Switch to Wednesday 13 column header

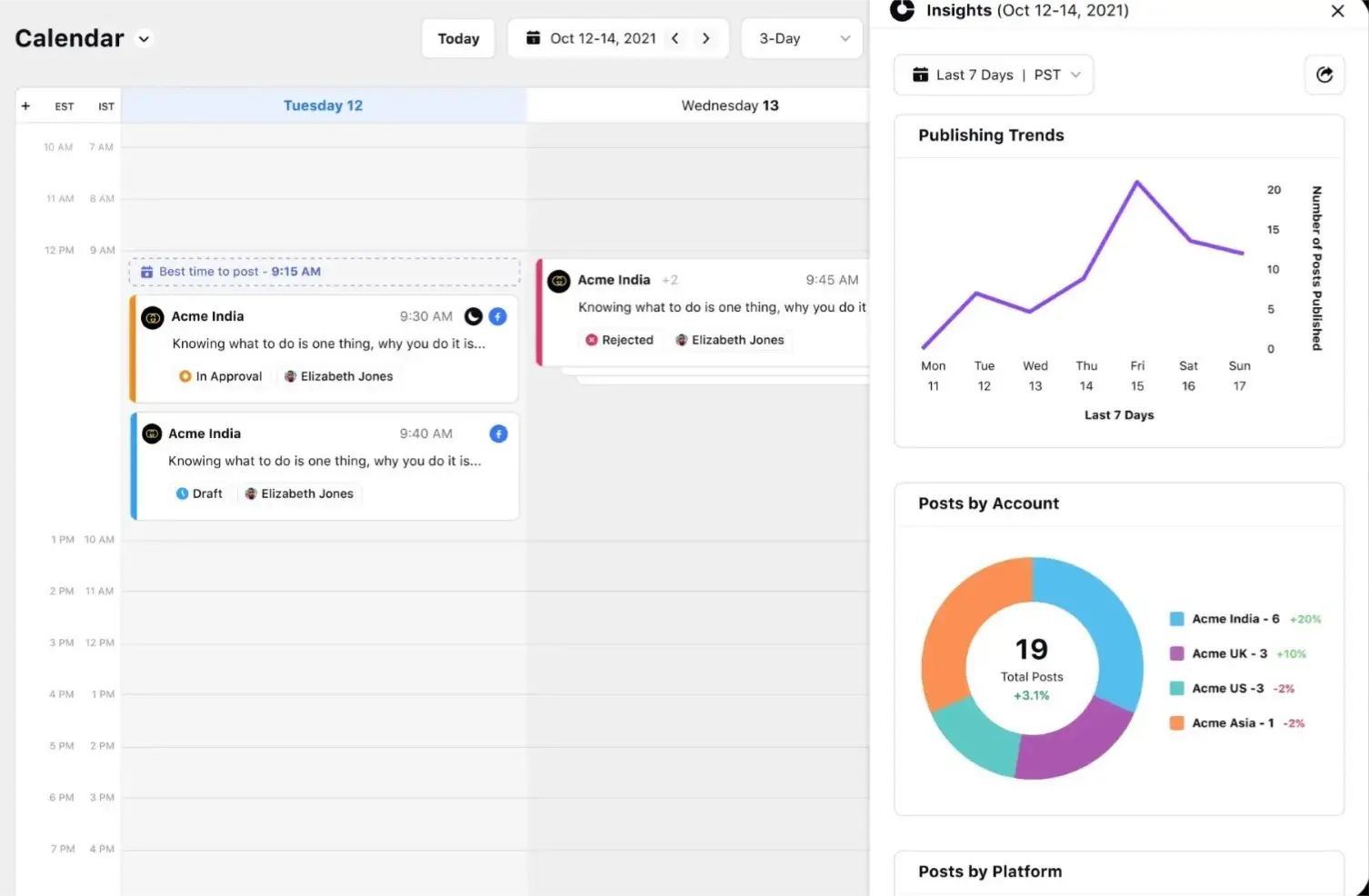730,105
